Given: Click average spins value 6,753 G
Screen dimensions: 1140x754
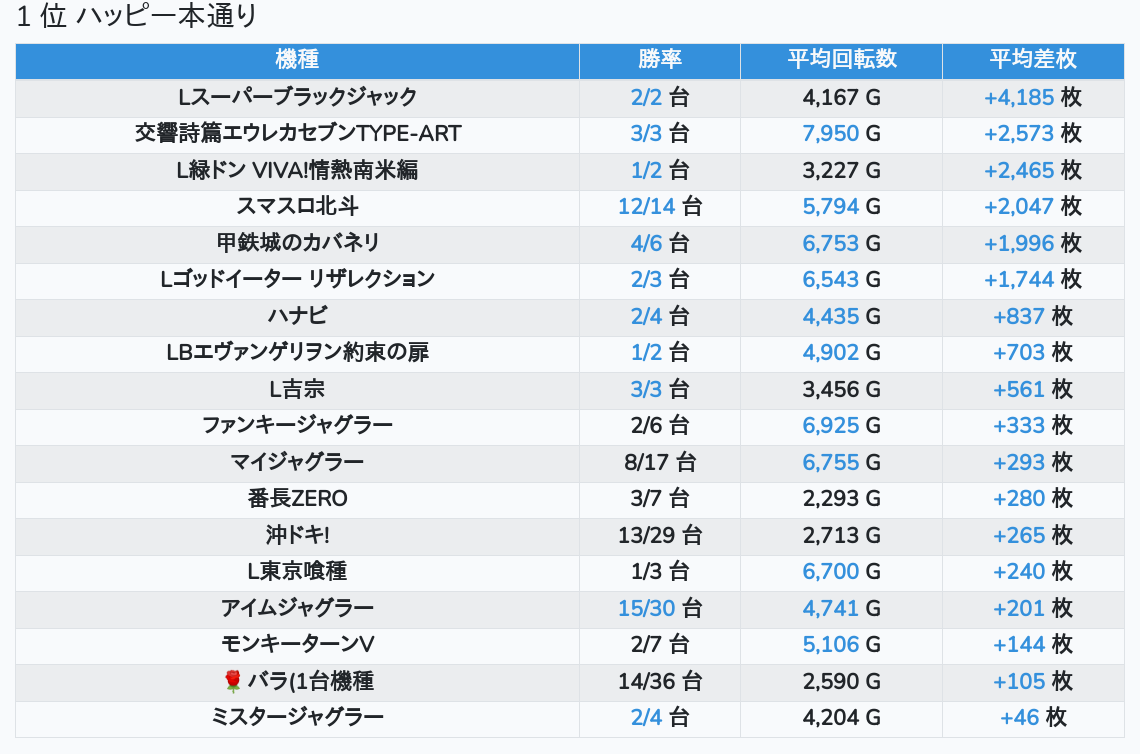Looking at the screenshot, I should pyautogui.click(x=842, y=243).
